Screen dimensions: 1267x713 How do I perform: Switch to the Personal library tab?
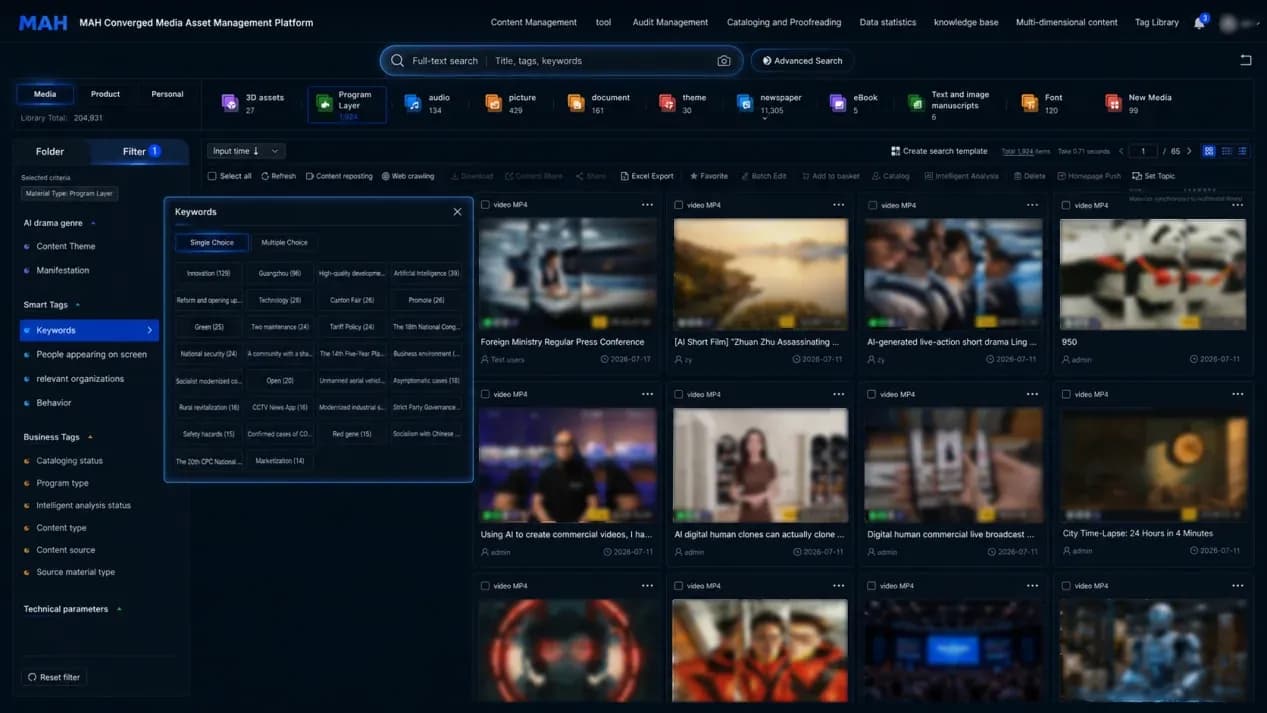point(167,94)
